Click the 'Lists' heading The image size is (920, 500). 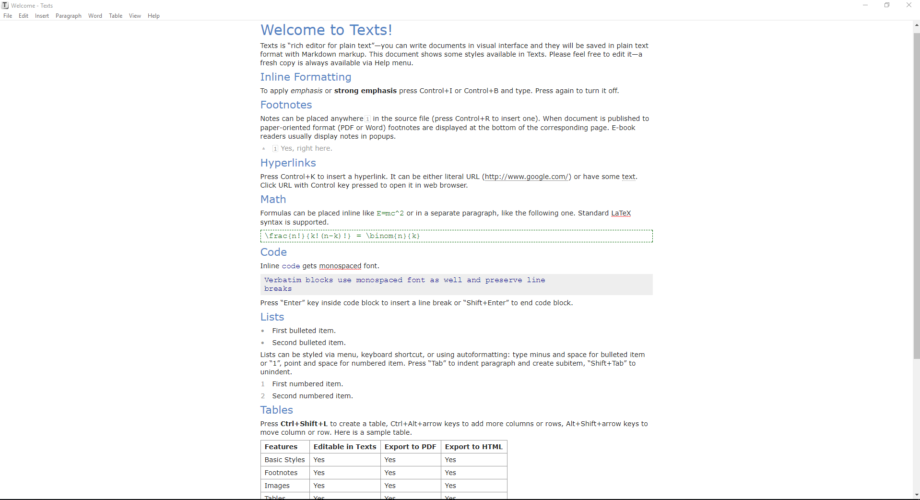click(272, 317)
